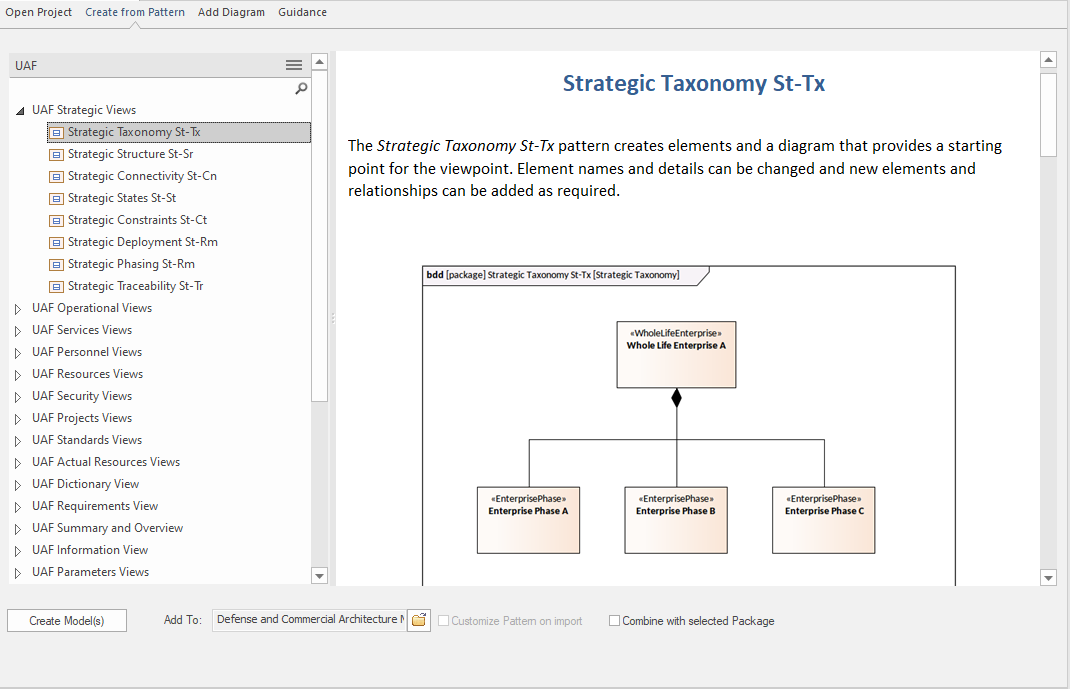Open the Guidance tab
The width and height of the screenshot is (1070, 689).
tap(302, 12)
